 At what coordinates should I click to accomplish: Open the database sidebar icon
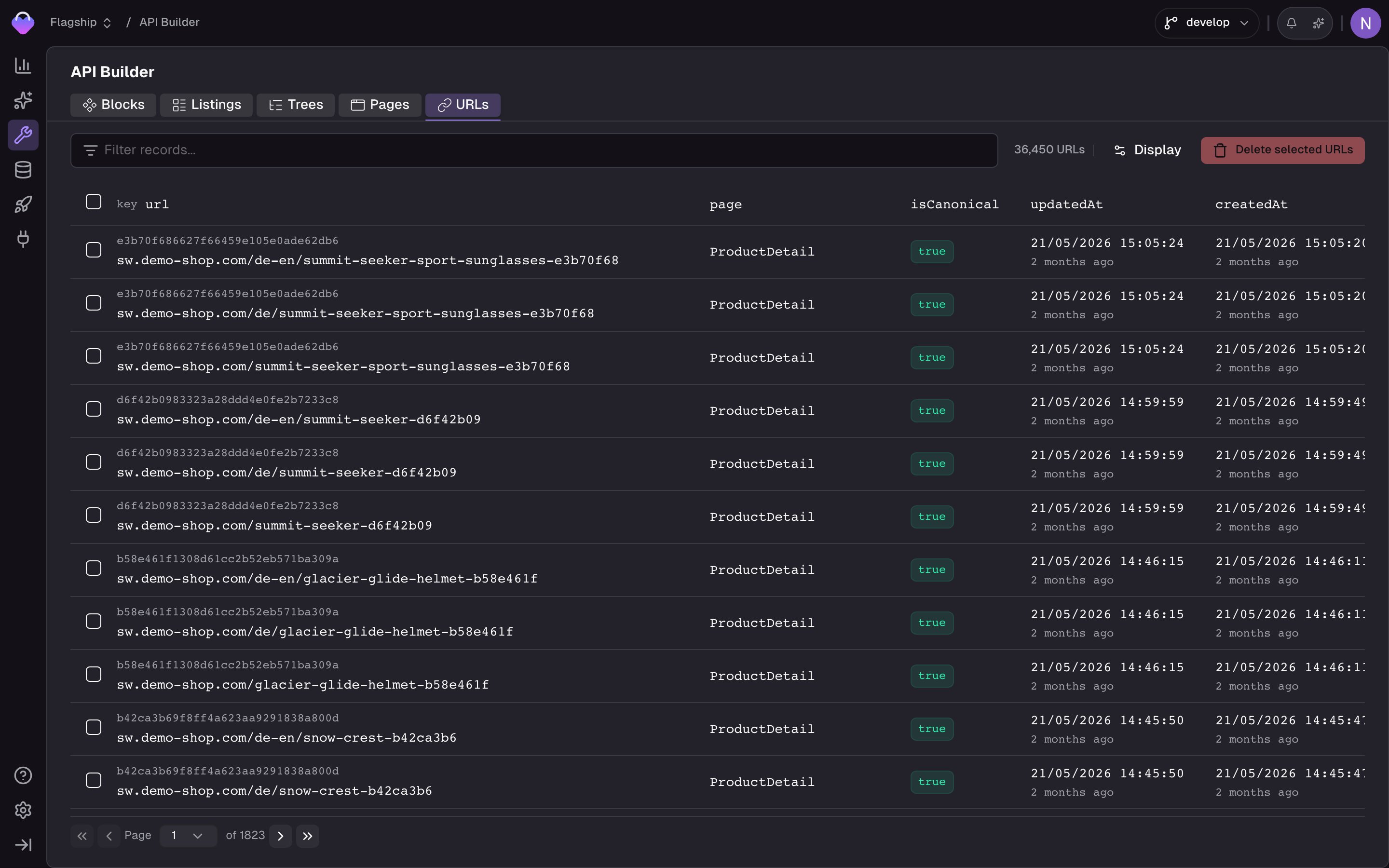pos(23,170)
